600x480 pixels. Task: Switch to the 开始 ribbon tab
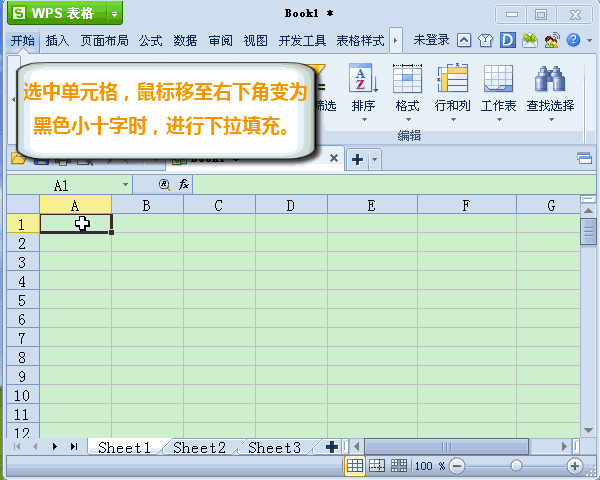(23, 40)
